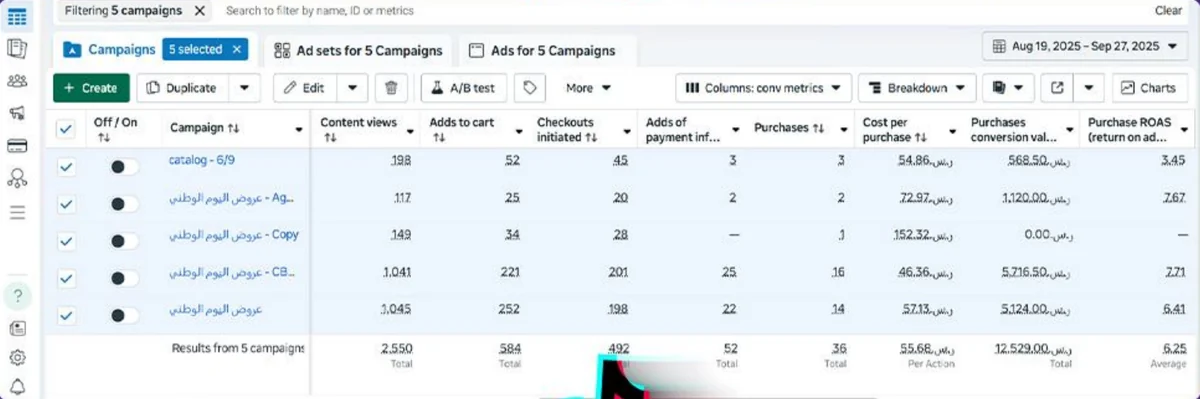Screen dimensions: 1200x399
Task: Sort by the Purchases column header
Action: tap(789, 129)
